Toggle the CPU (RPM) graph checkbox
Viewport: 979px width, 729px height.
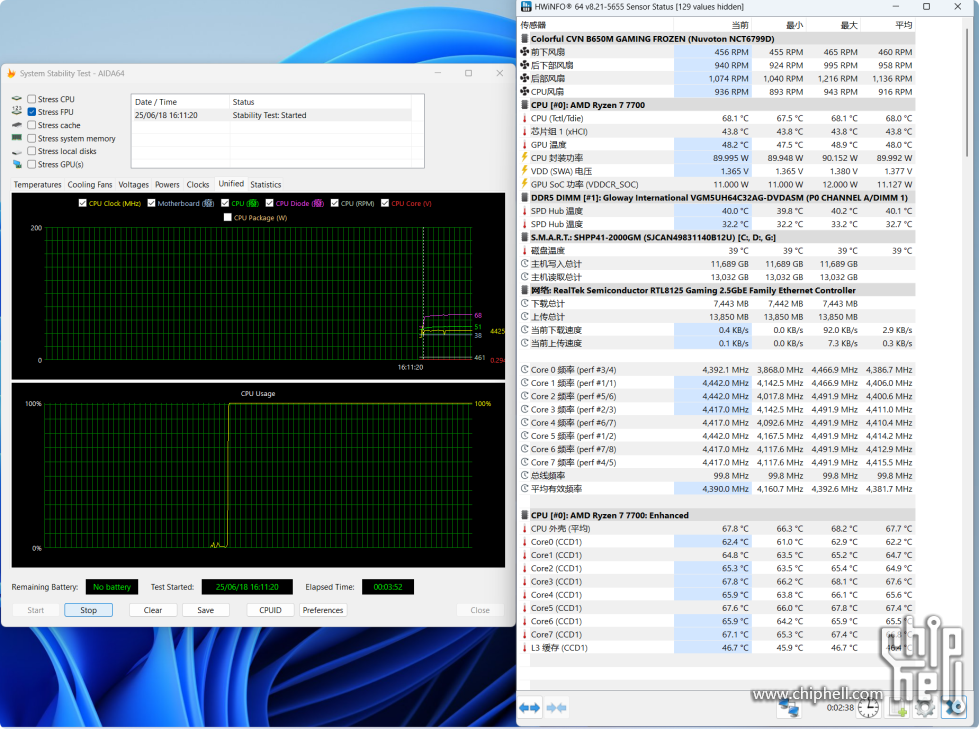coord(335,203)
